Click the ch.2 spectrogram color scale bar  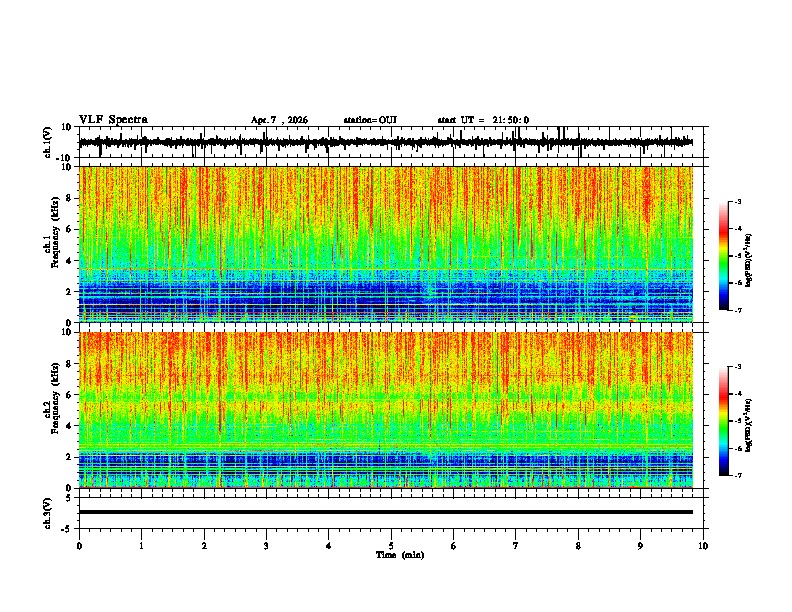tap(724, 421)
